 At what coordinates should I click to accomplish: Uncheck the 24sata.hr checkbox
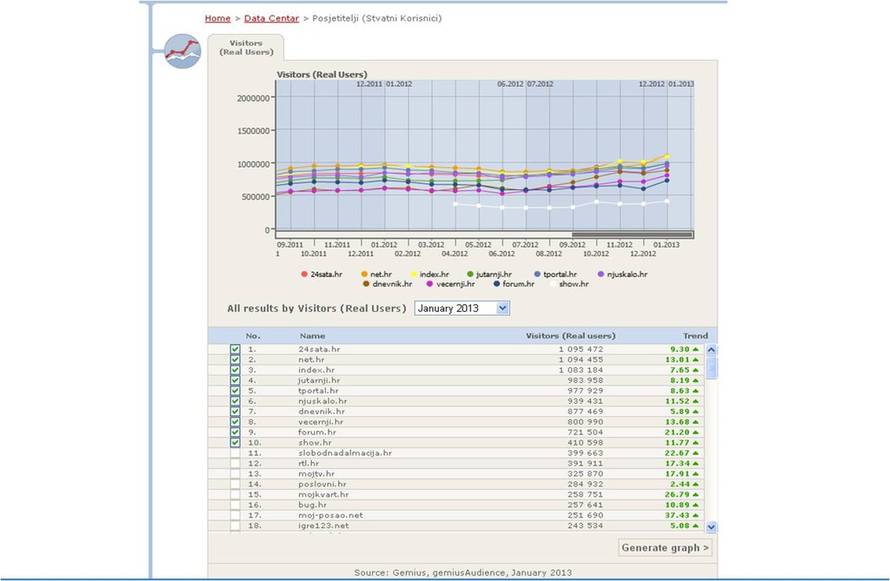pyautogui.click(x=235, y=349)
